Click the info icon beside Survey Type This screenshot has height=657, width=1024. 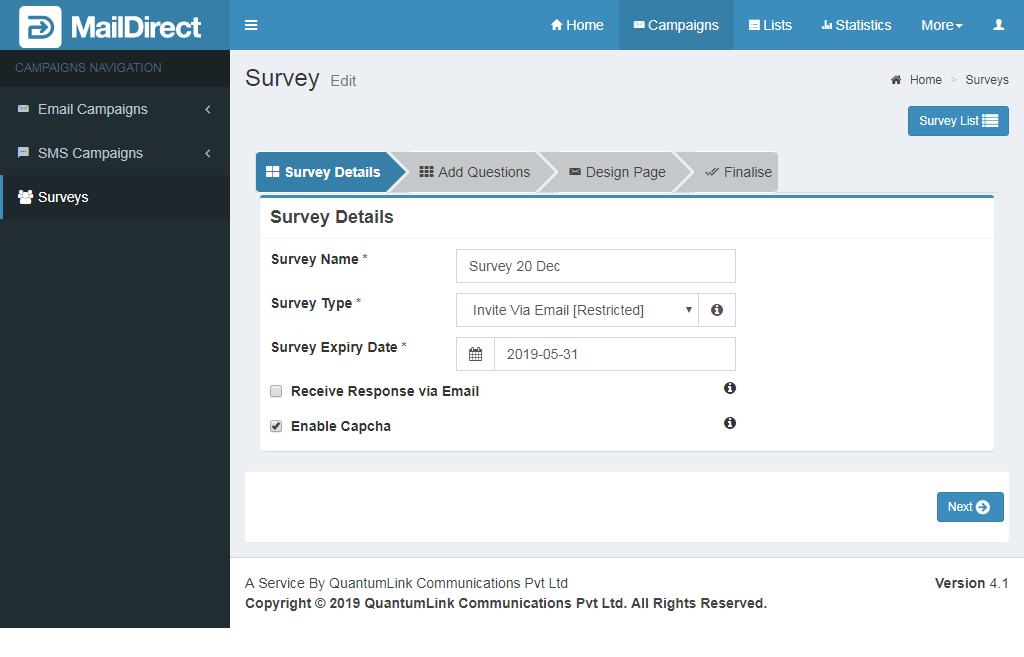(717, 310)
